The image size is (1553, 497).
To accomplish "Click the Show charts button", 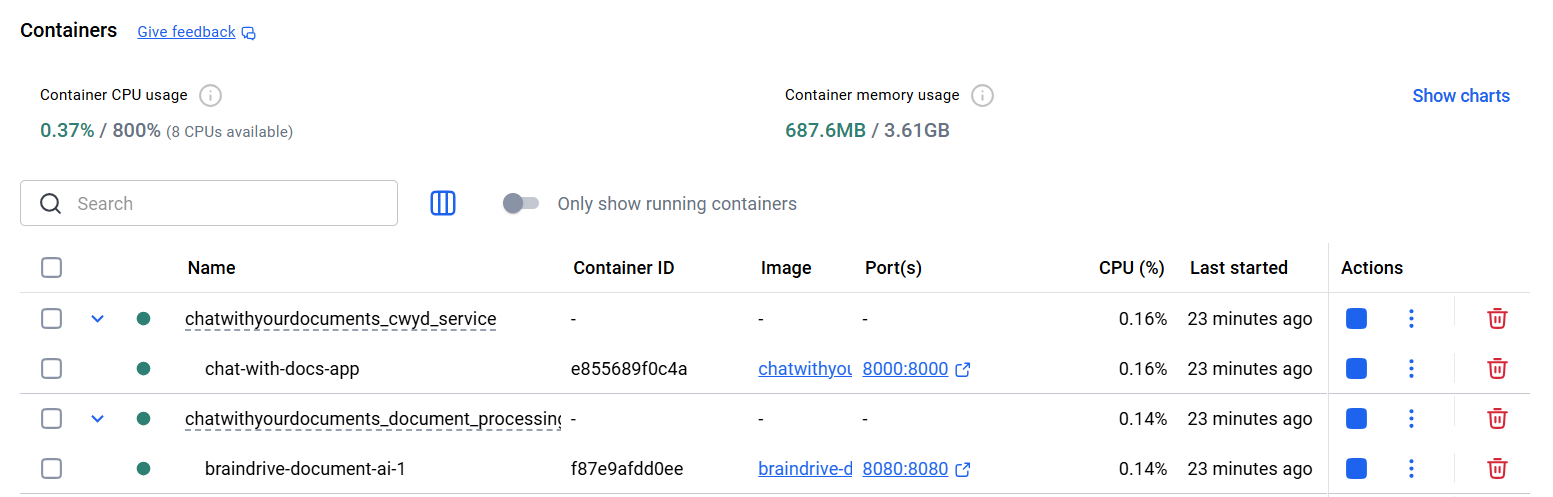I will 1460,96.
